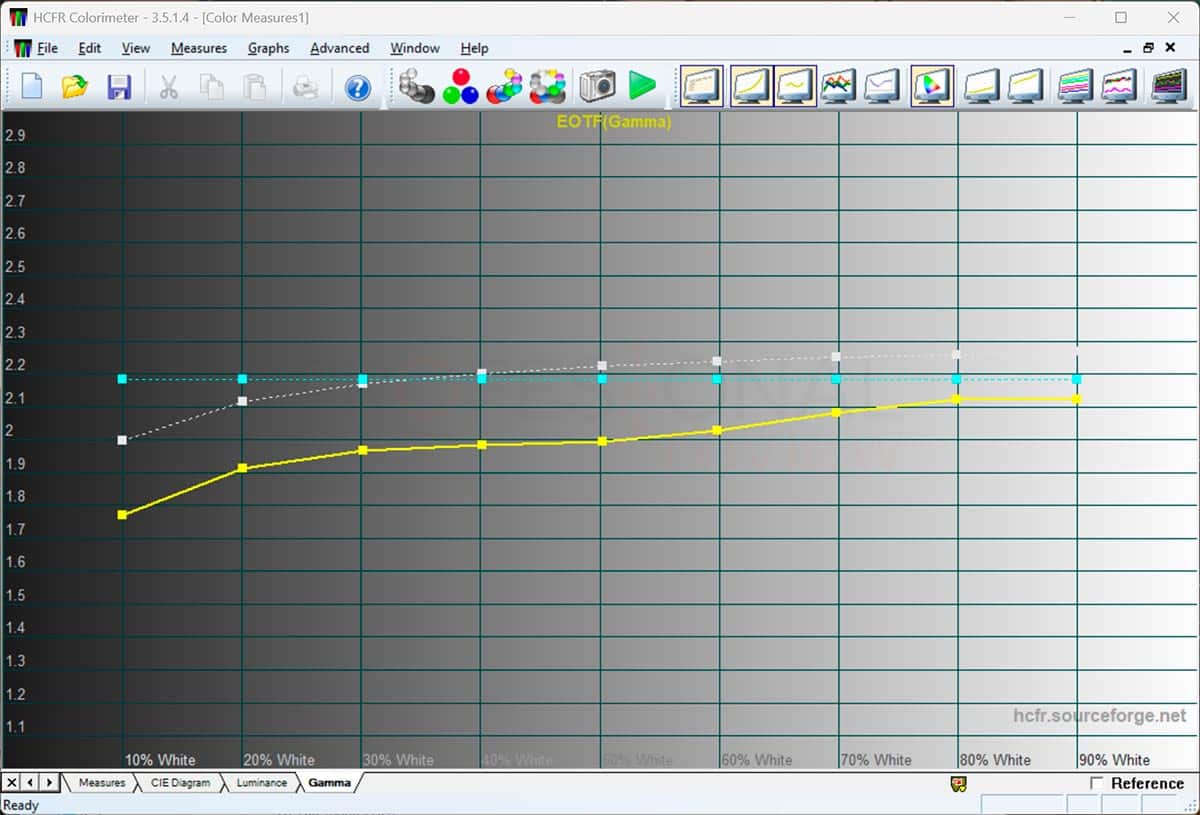Screen dimensions: 1200x815
Task: Enable the Reference checkbox
Action: click(1097, 783)
